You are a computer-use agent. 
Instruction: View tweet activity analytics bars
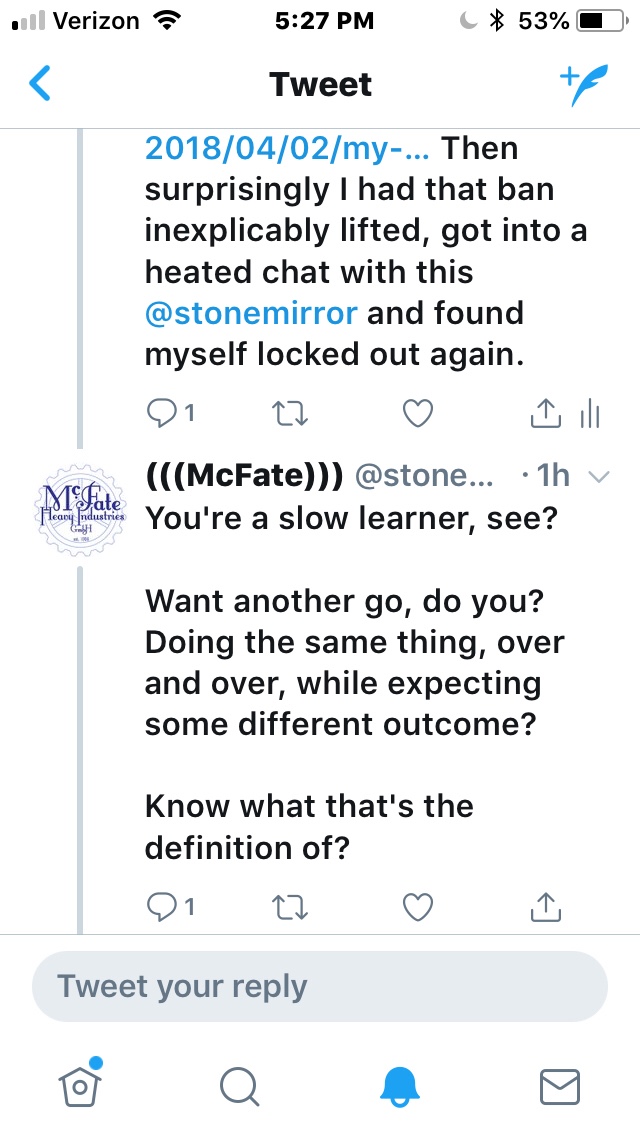tap(590, 412)
